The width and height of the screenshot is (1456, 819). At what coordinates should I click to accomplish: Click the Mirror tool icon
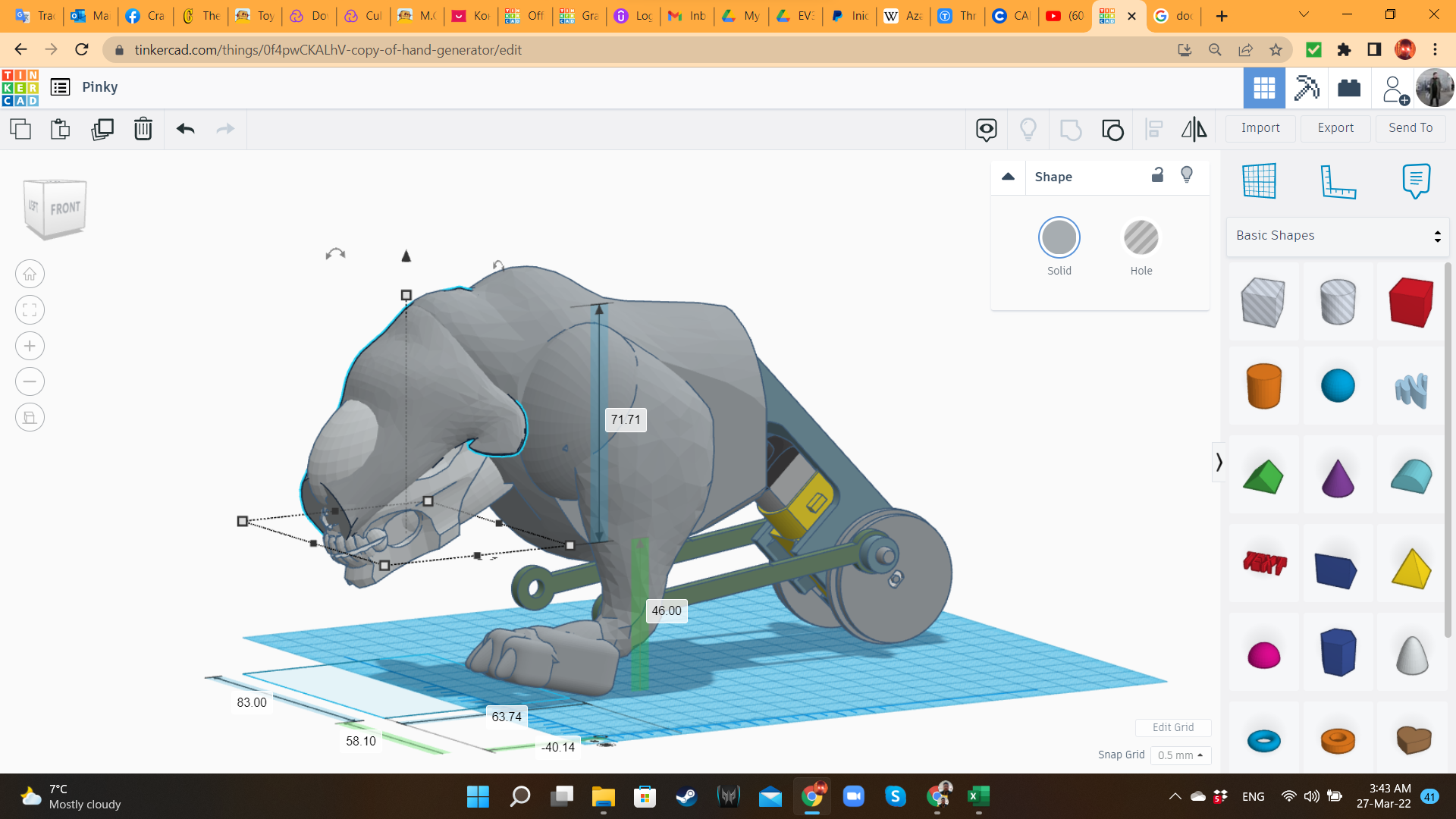(x=1194, y=129)
